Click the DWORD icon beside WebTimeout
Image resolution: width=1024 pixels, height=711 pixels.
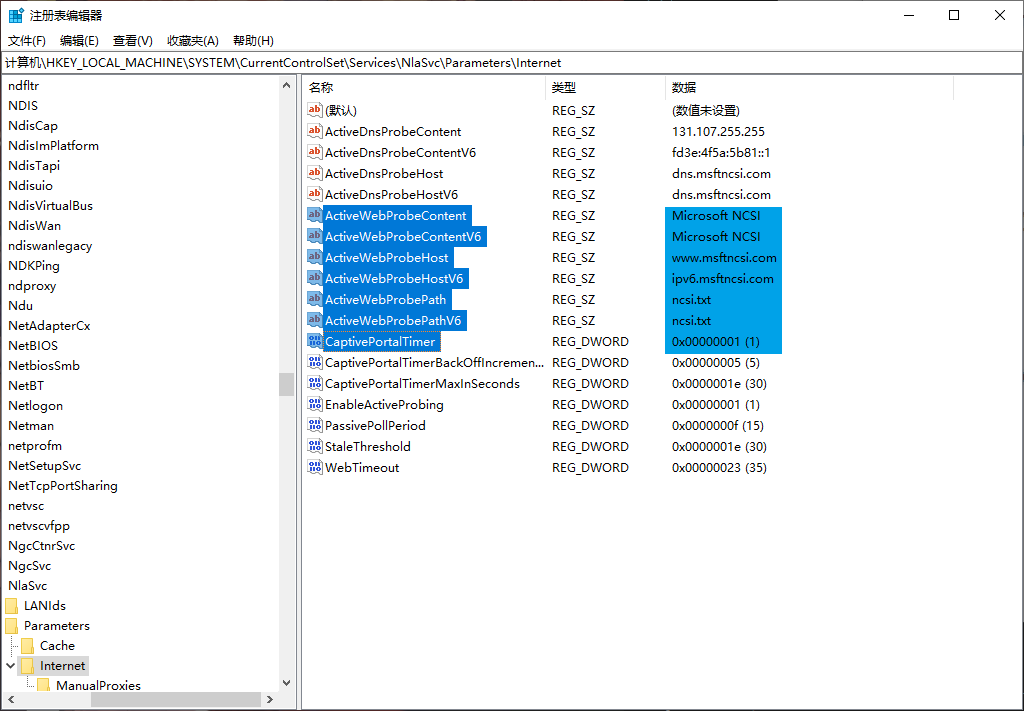[x=315, y=467]
